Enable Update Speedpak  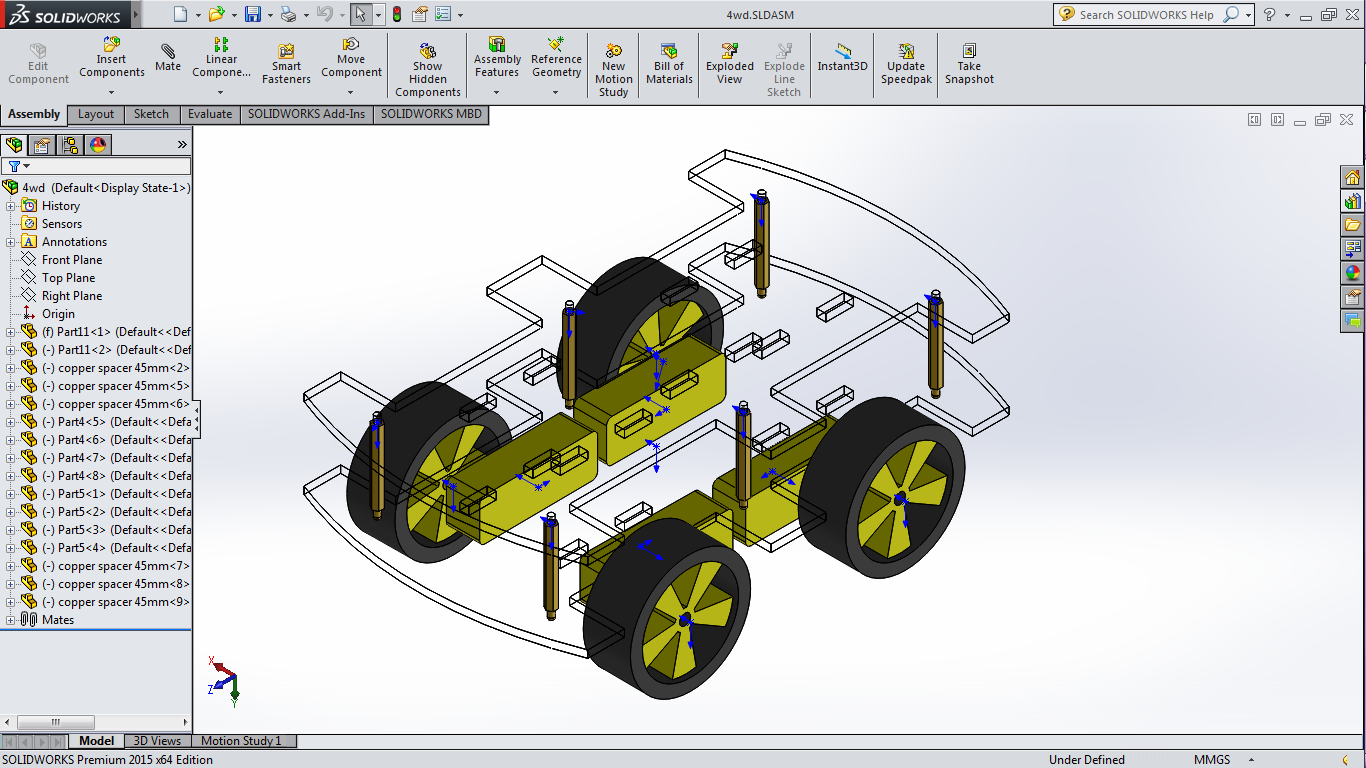coord(905,63)
